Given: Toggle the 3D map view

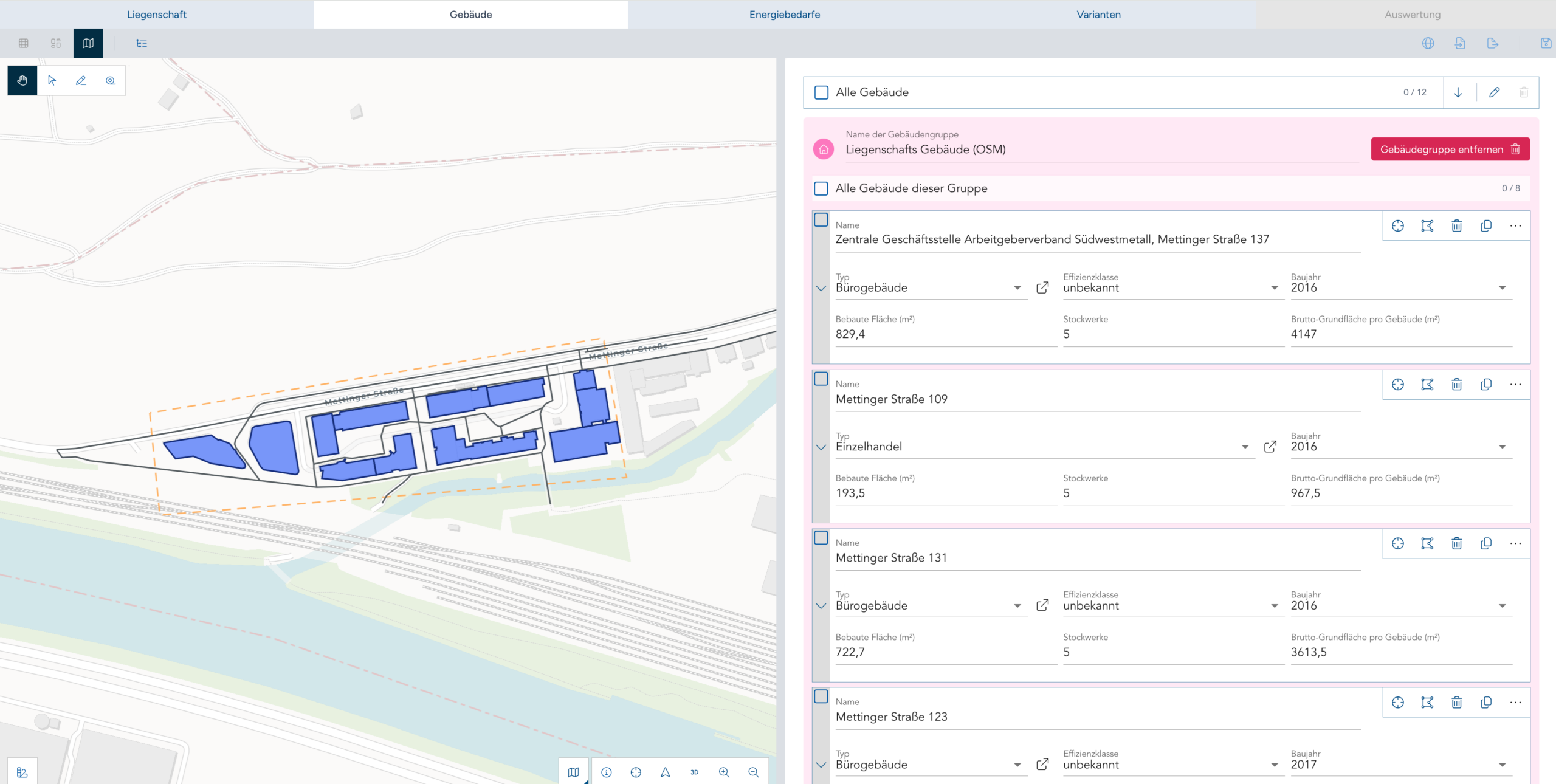Looking at the screenshot, I should pyautogui.click(x=695, y=772).
